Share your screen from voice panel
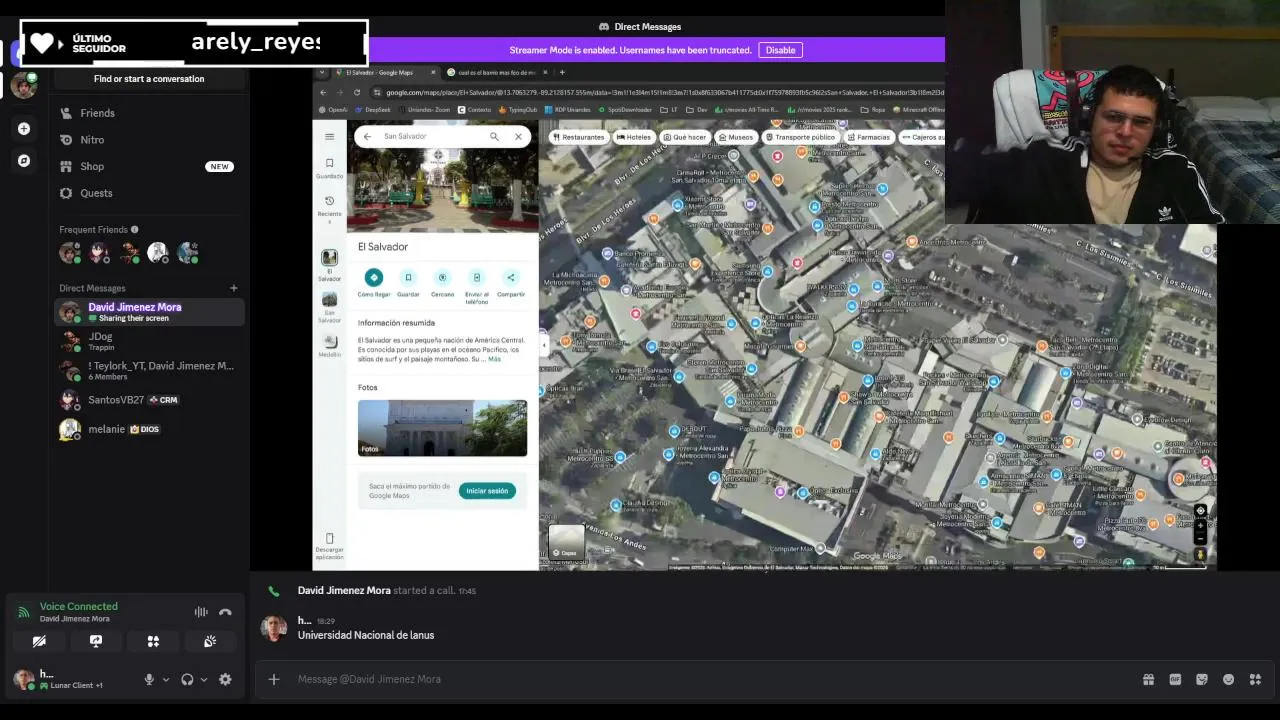The image size is (1280, 720). pos(96,641)
